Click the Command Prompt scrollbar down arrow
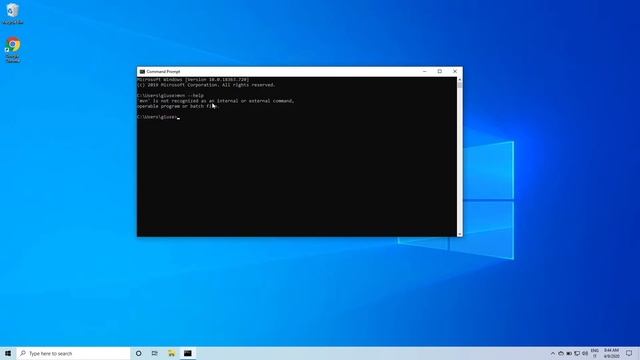The width and height of the screenshot is (640, 360). [x=460, y=234]
